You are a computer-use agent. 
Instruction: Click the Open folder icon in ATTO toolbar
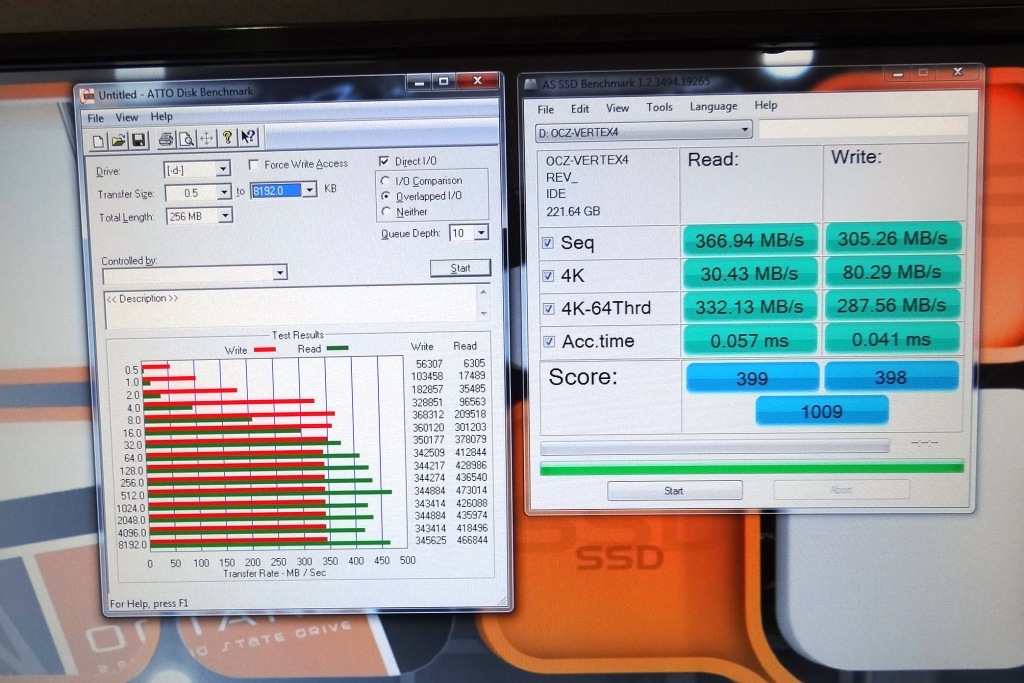pyautogui.click(x=118, y=139)
